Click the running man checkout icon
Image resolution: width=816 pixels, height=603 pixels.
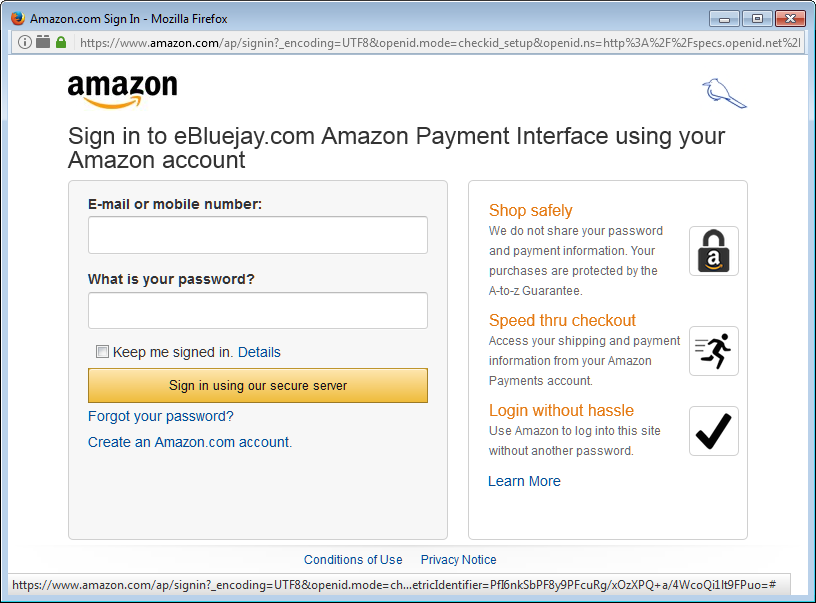(x=713, y=351)
